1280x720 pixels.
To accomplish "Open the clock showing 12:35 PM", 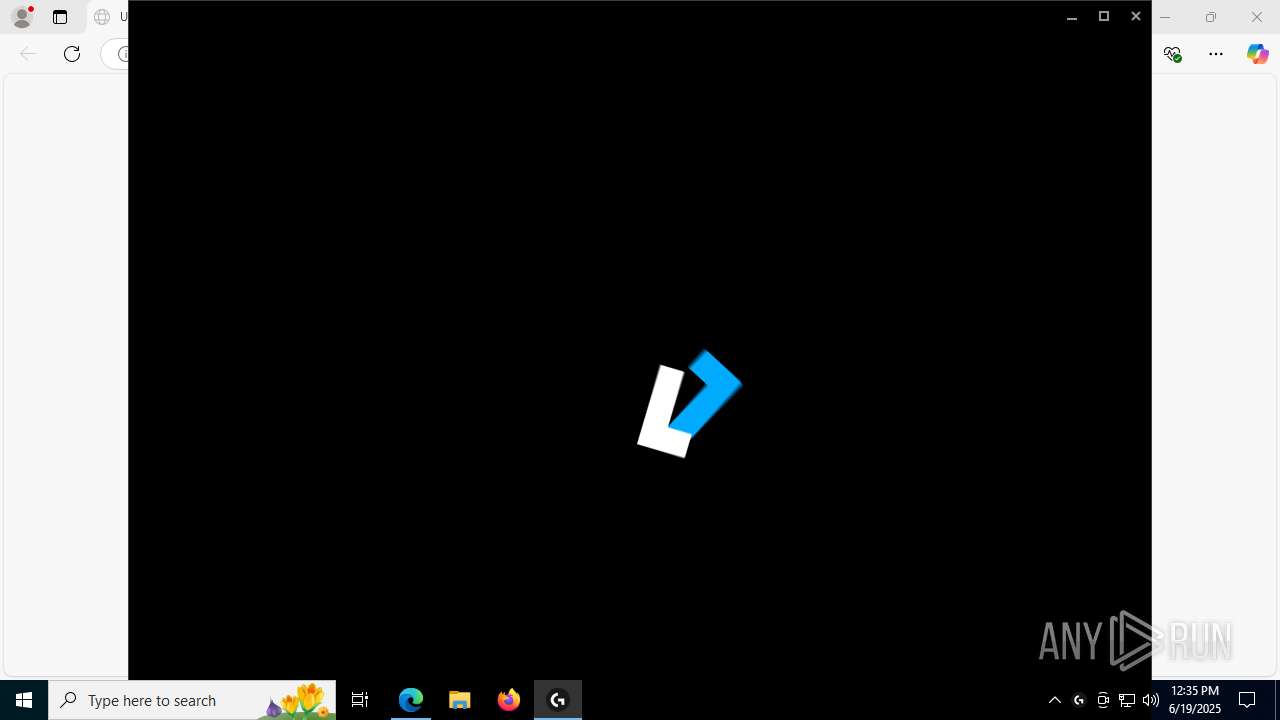I will coord(1195,700).
